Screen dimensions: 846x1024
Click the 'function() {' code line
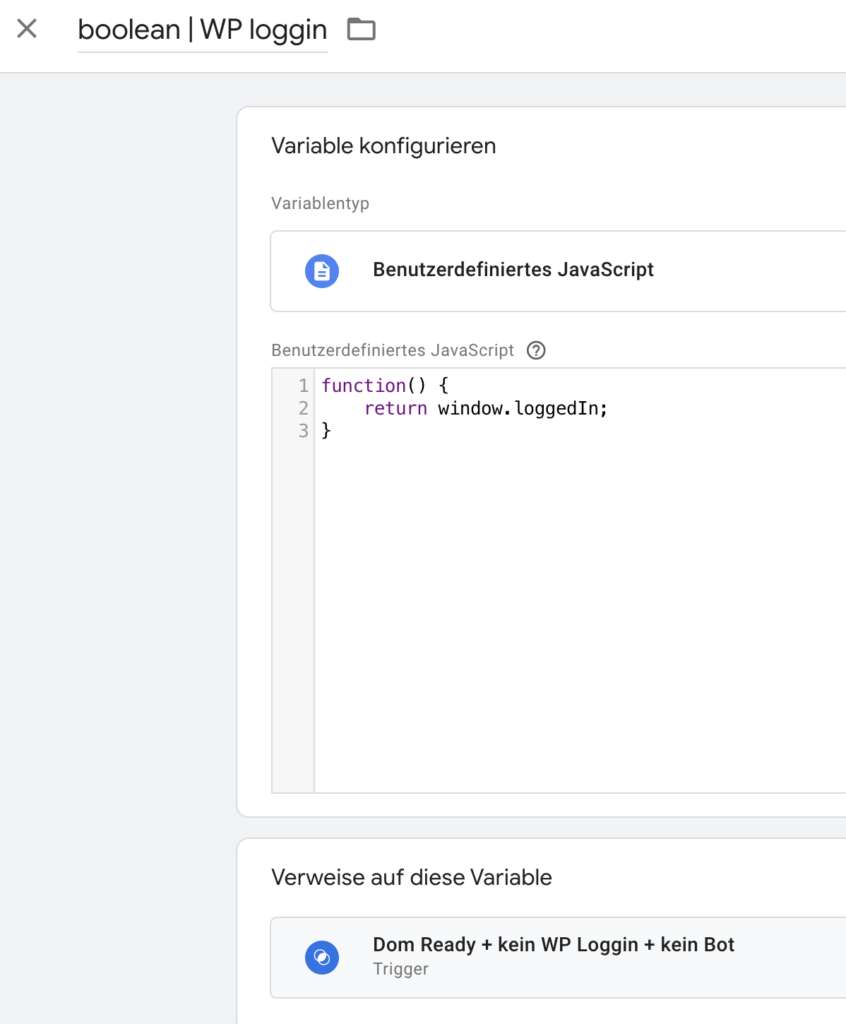[x=385, y=386]
